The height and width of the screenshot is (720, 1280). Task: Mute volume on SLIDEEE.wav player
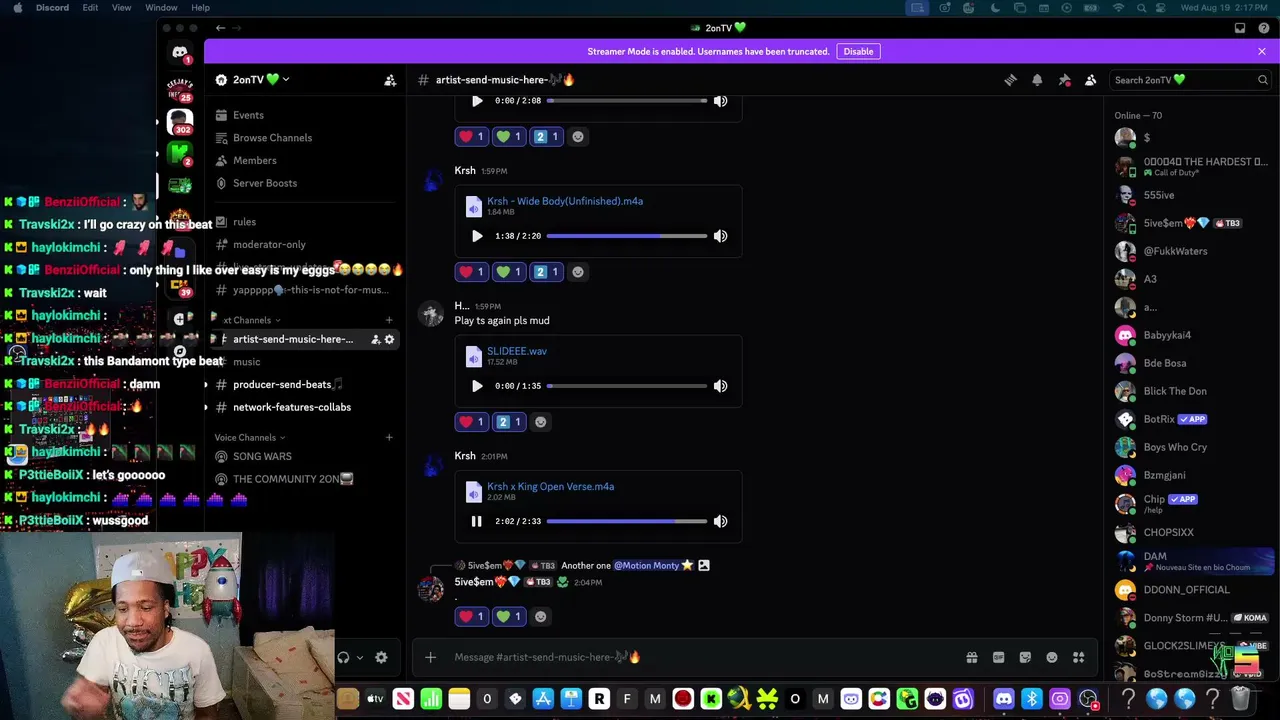(720, 386)
